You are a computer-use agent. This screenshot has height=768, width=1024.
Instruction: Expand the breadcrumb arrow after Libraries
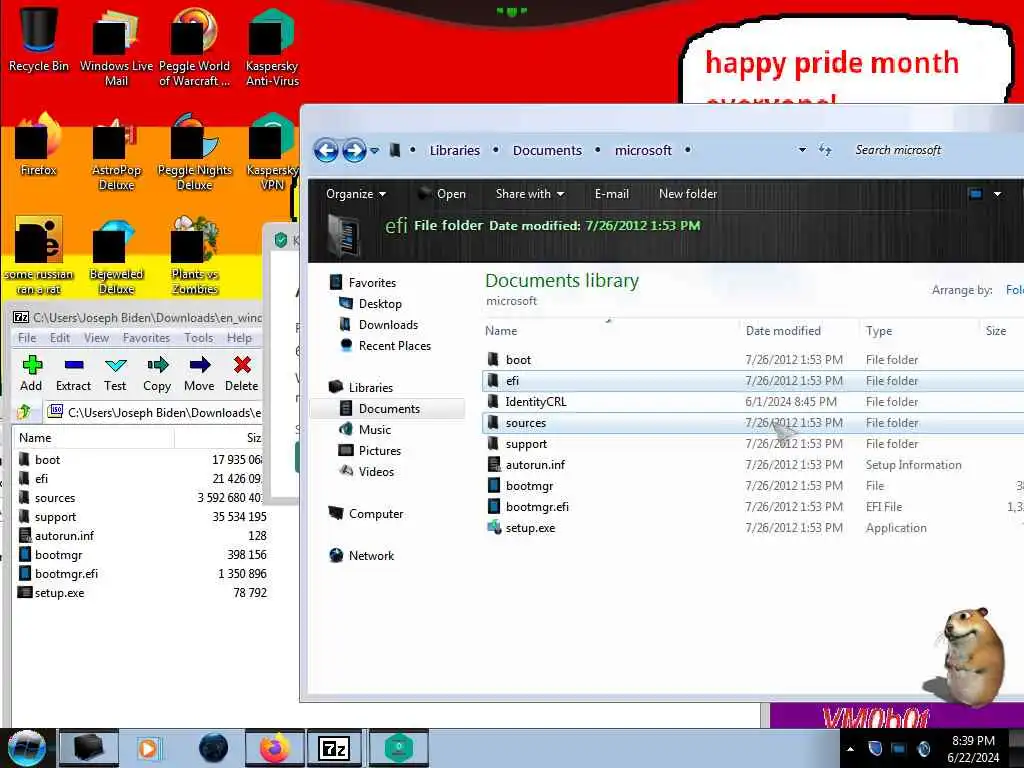point(496,150)
